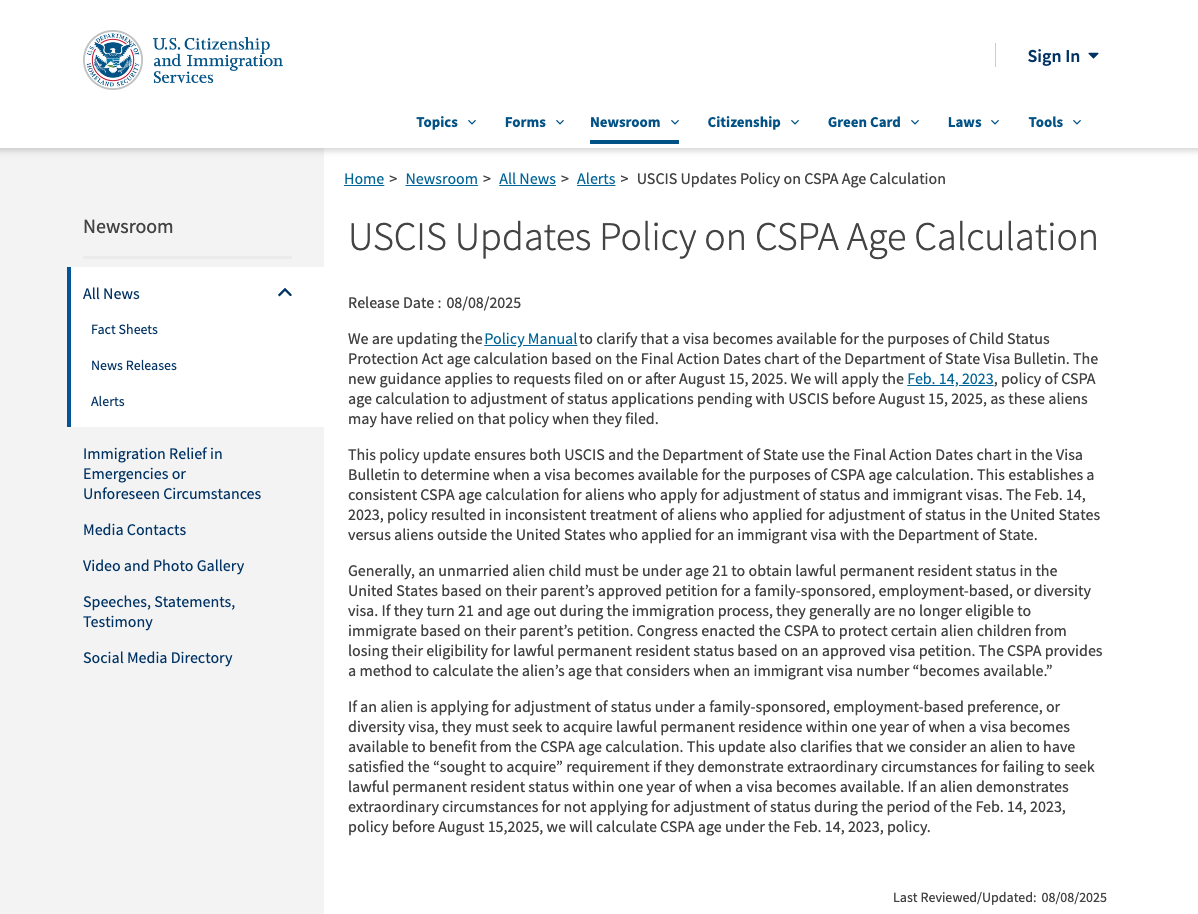Select Fact Sheets in the sidebar
The height and width of the screenshot is (914, 1198).
pos(124,329)
